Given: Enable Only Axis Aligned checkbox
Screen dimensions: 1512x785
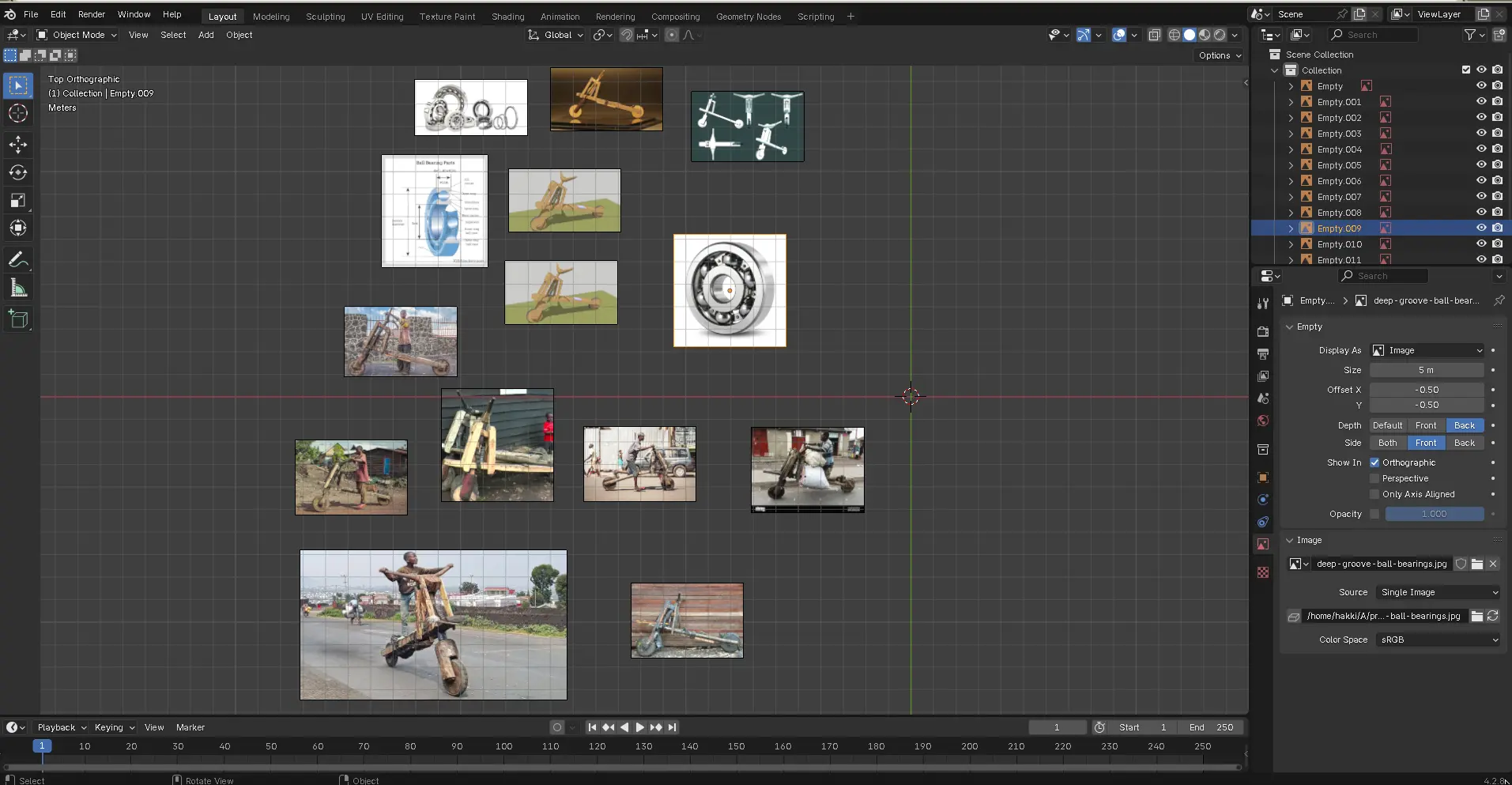Looking at the screenshot, I should [x=1374, y=494].
